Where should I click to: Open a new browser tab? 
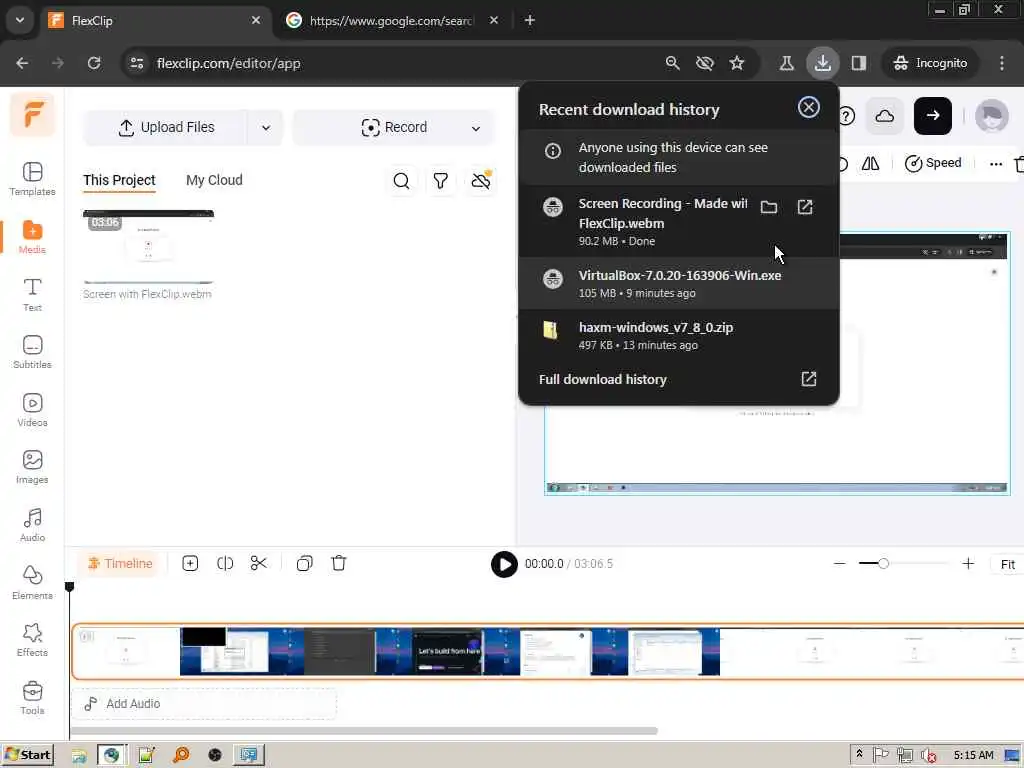pyautogui.click(x=530, y=21)
